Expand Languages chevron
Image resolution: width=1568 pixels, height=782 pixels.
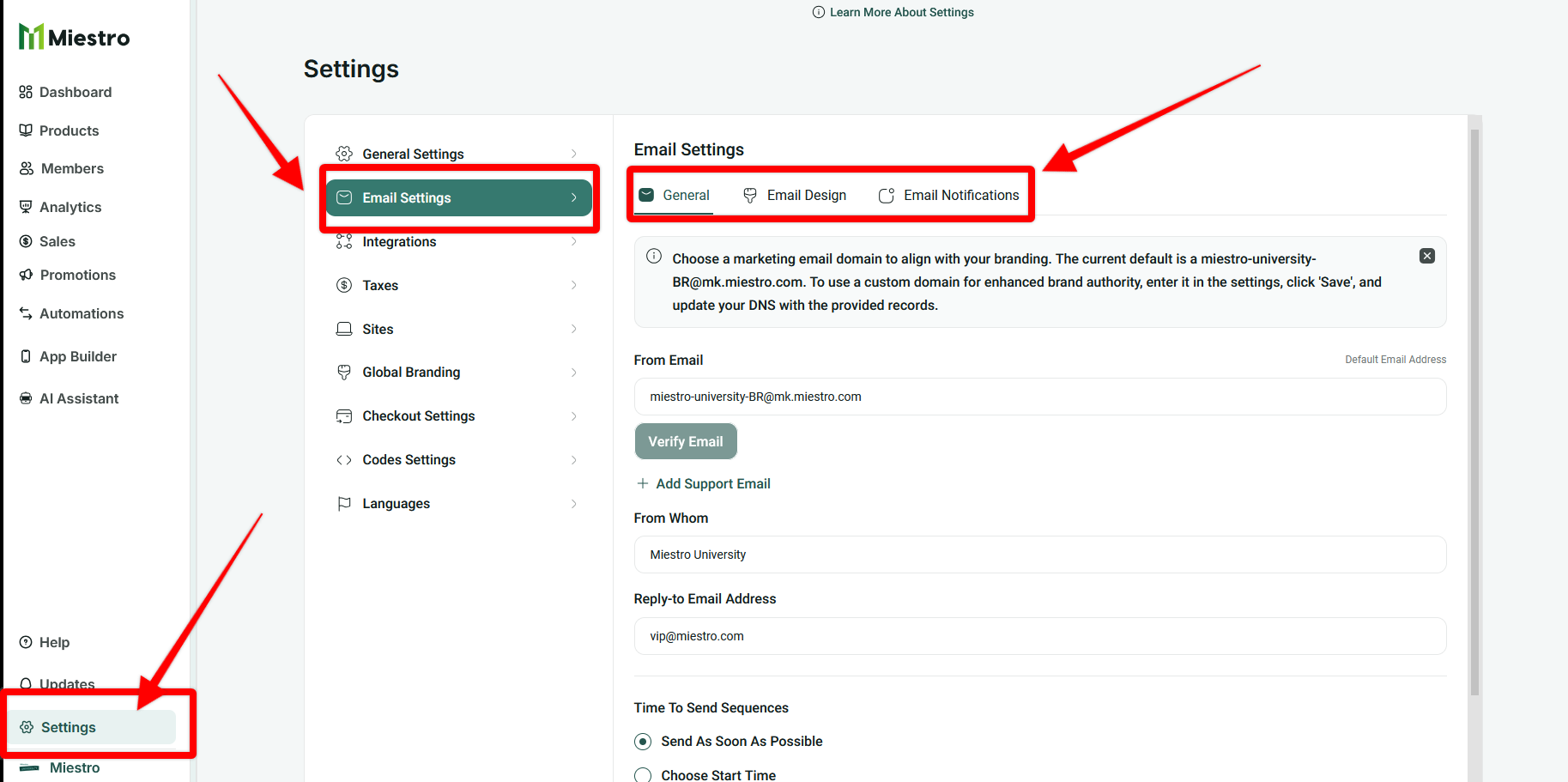(x=574, y=504)
